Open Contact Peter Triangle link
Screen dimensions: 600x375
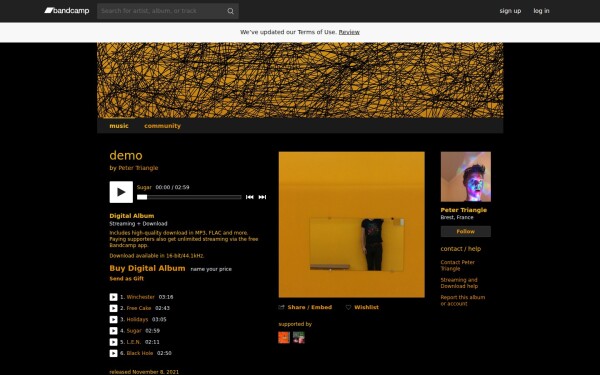(x=458, y=265)
